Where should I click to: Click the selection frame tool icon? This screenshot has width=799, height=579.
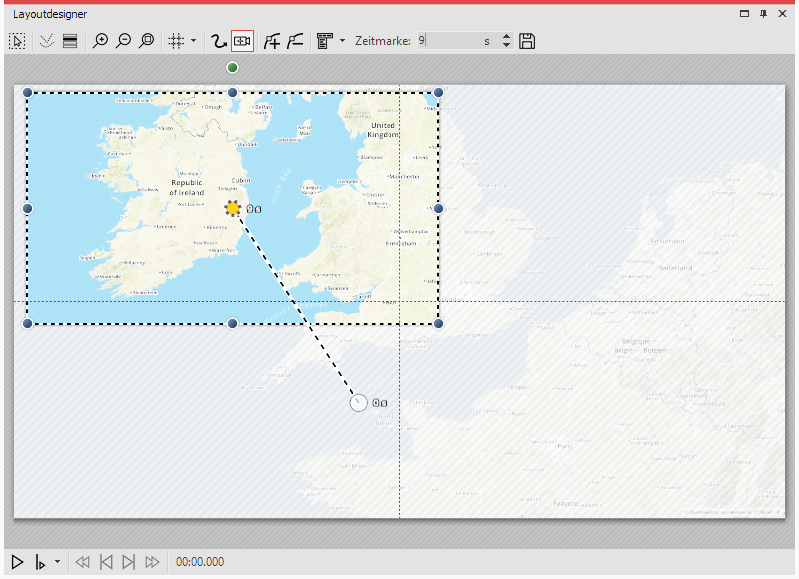(17, 41)
